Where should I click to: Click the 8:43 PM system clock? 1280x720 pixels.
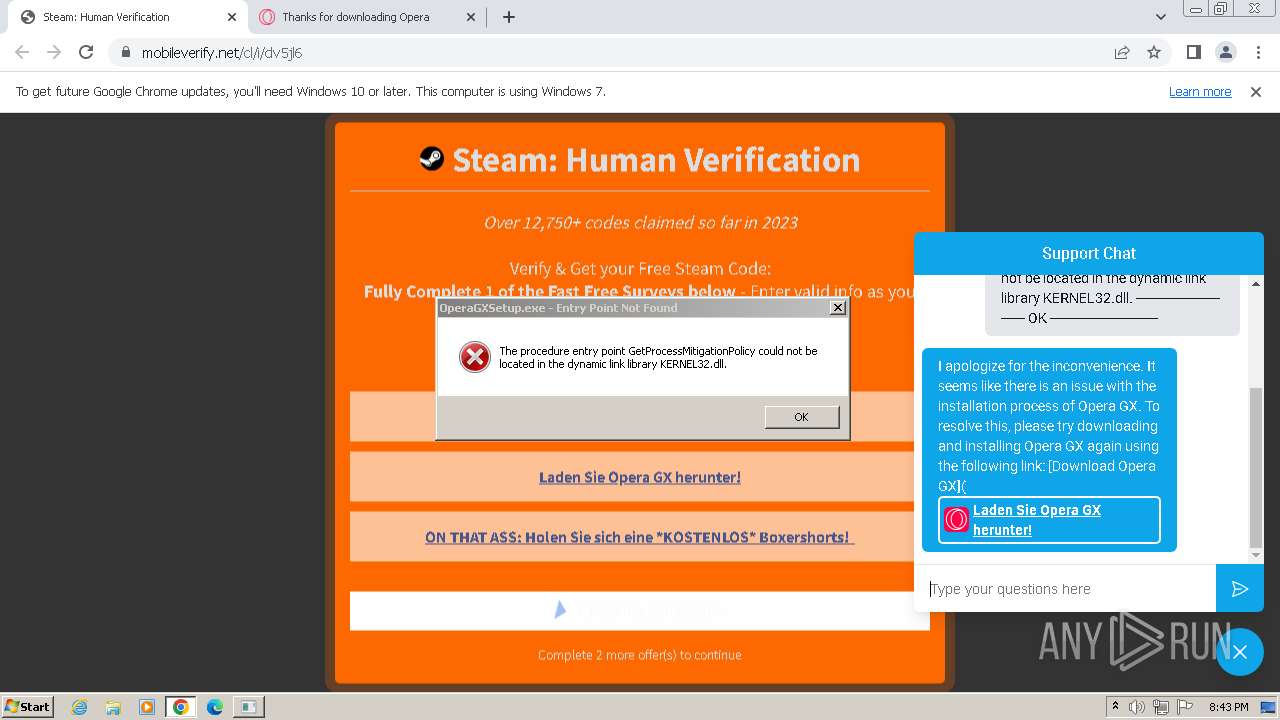click(1228, 707)
